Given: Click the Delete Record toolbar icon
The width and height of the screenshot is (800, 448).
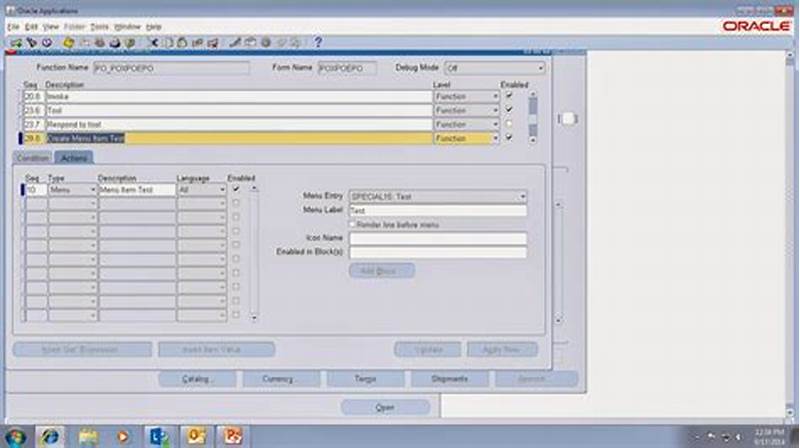Looking at the screenshot, I should (213, 43).
